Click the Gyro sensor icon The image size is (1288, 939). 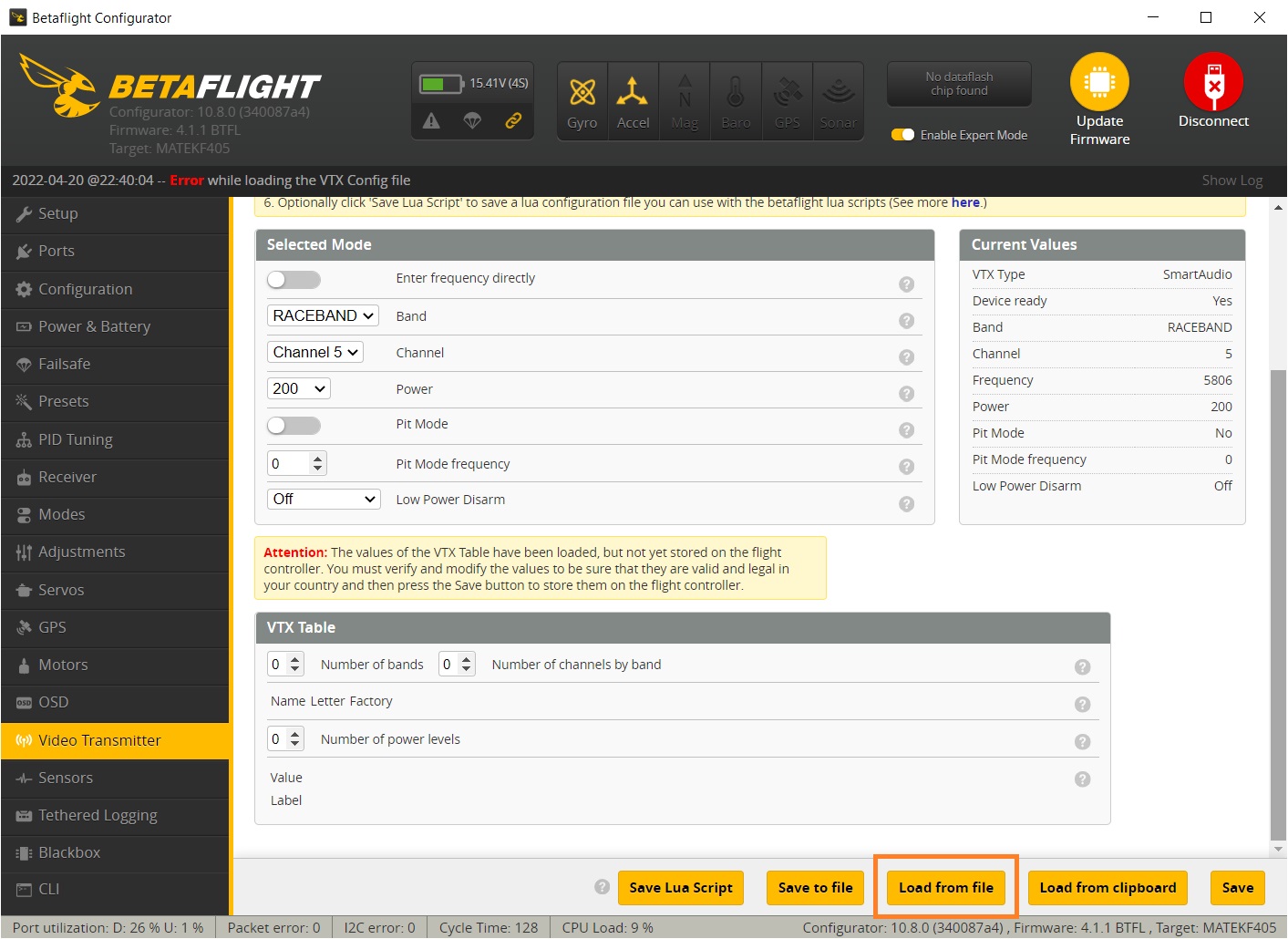tap(582, 92)
